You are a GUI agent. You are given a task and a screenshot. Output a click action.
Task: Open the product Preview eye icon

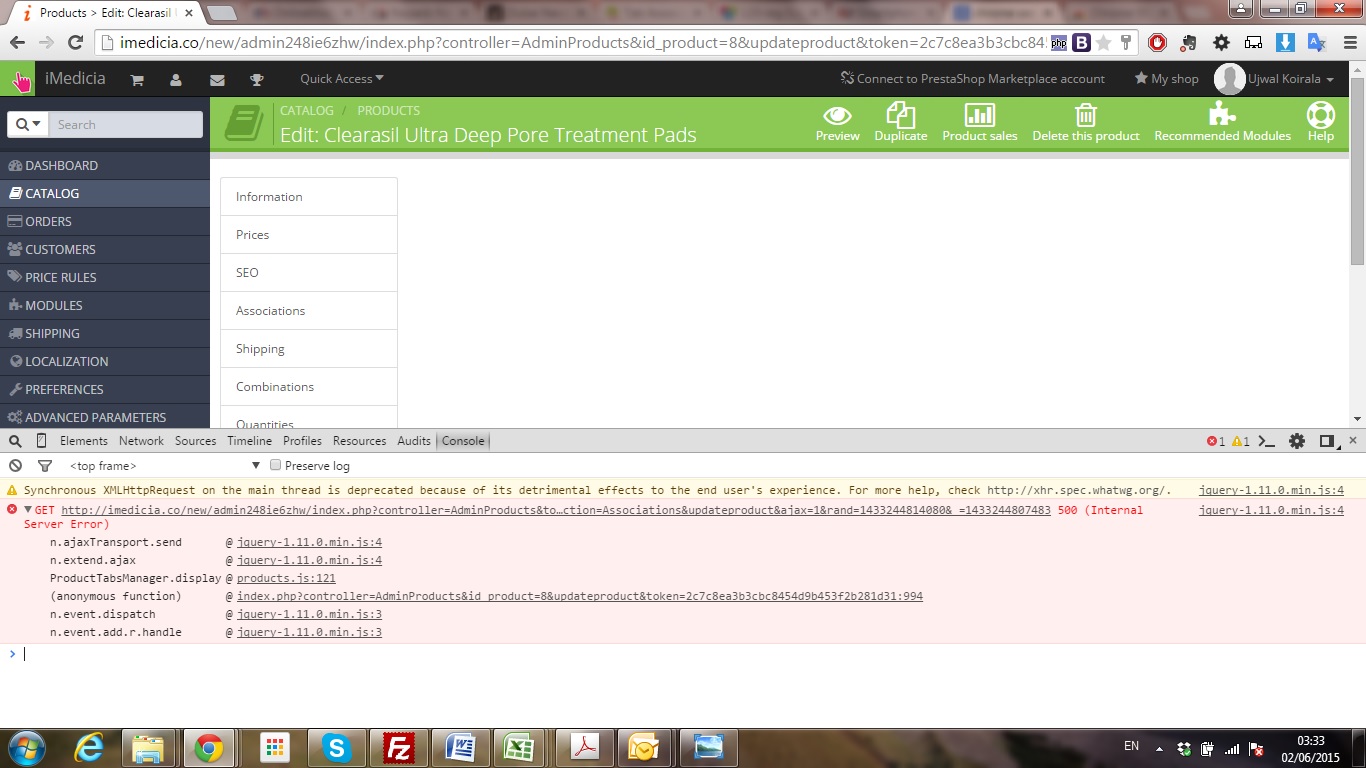point(837,114)
